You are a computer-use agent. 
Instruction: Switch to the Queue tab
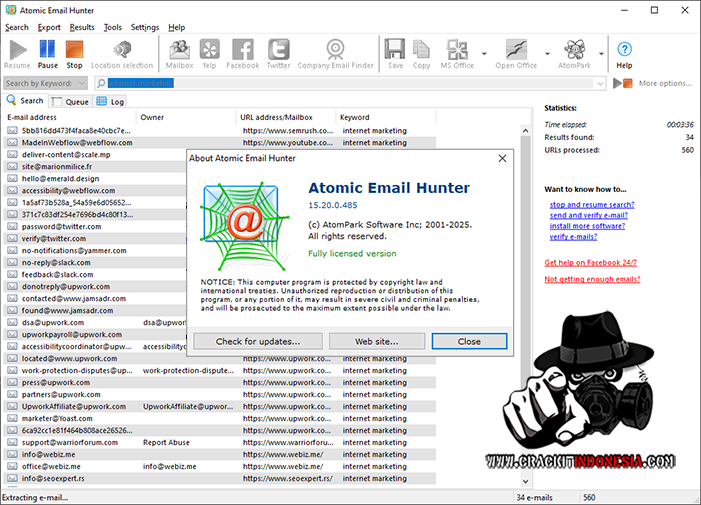pos(71,101)
